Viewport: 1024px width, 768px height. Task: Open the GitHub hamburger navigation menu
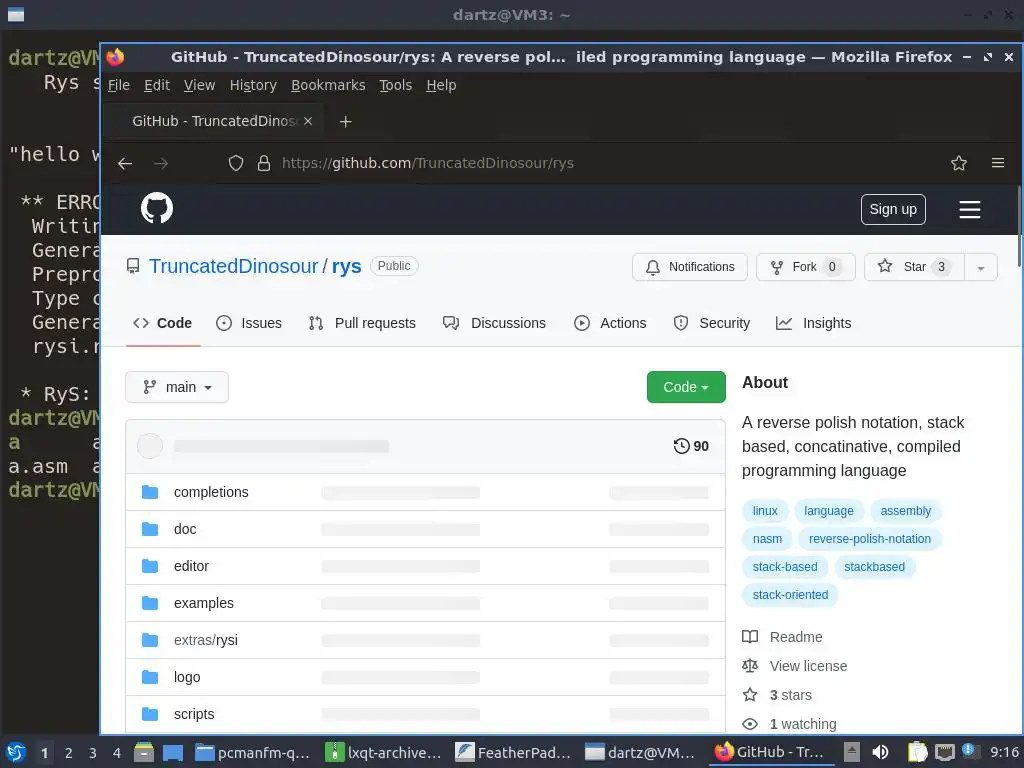point(969,210)
